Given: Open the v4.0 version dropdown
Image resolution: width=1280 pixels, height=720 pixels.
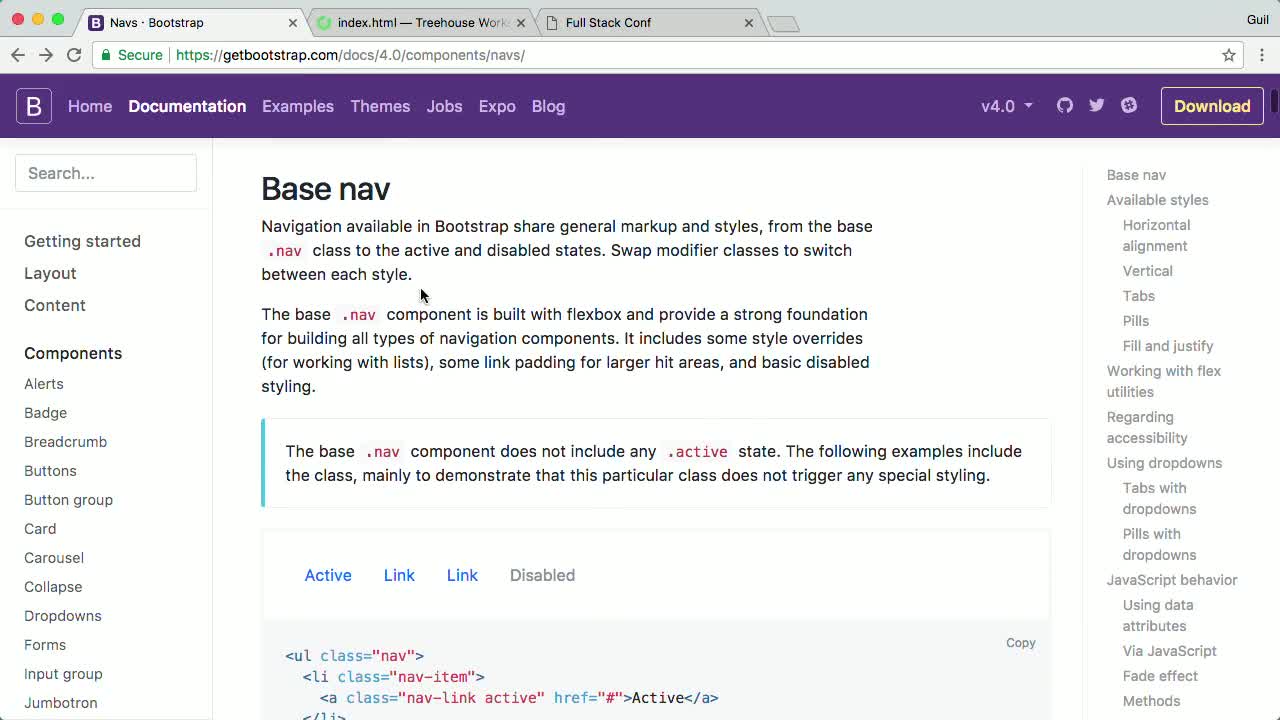Looking at the screenshot, I should click(1005, 105).
